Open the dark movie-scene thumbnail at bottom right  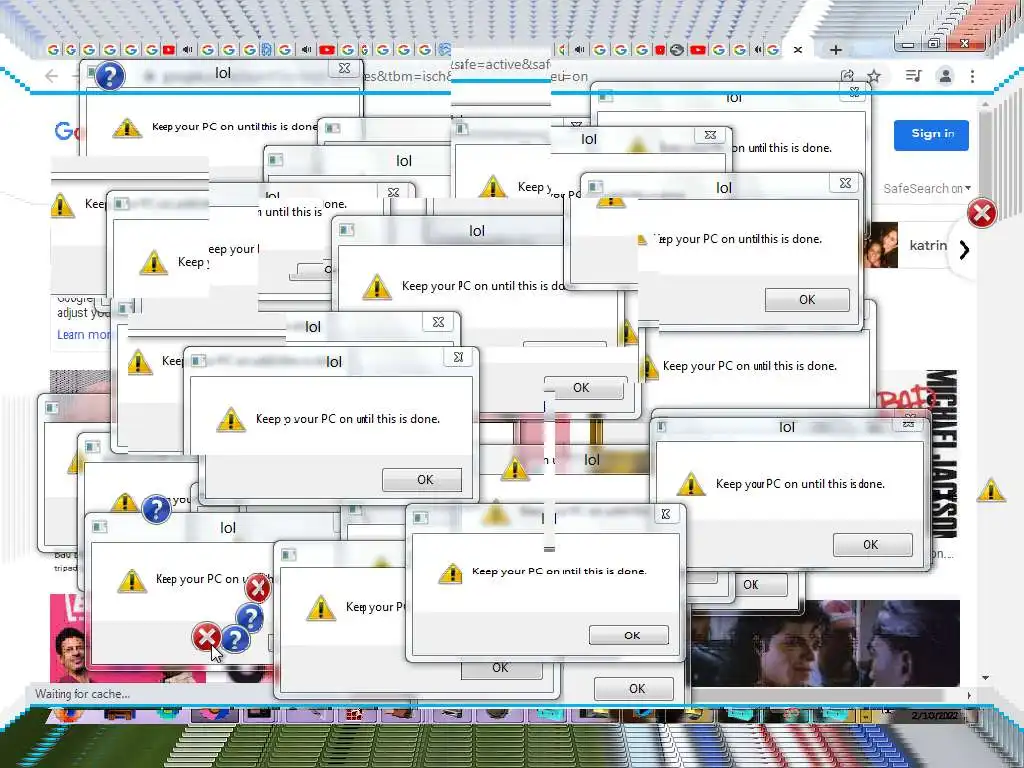point(825,643)
